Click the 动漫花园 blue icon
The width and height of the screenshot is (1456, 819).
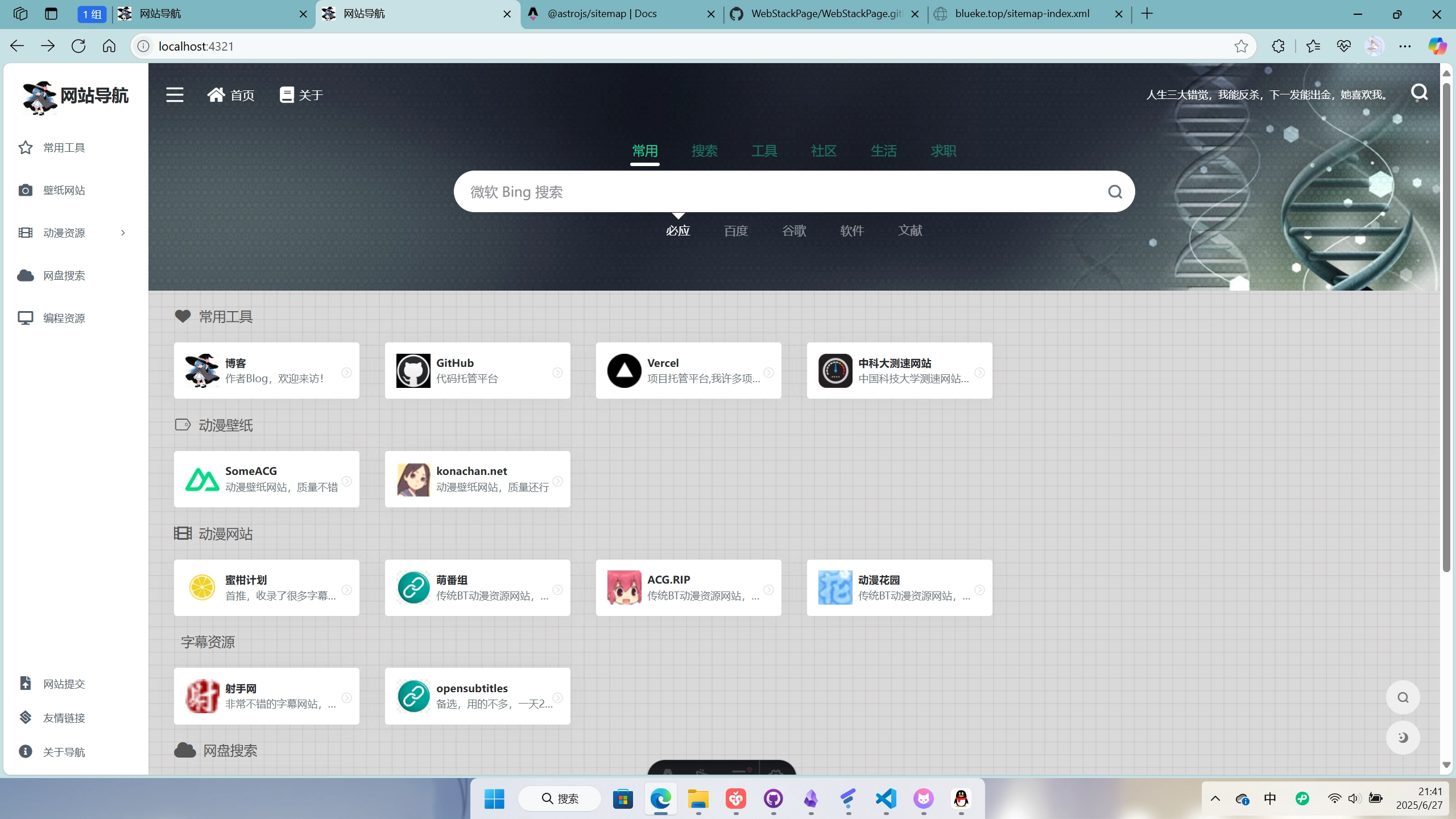tap(835, 588)
